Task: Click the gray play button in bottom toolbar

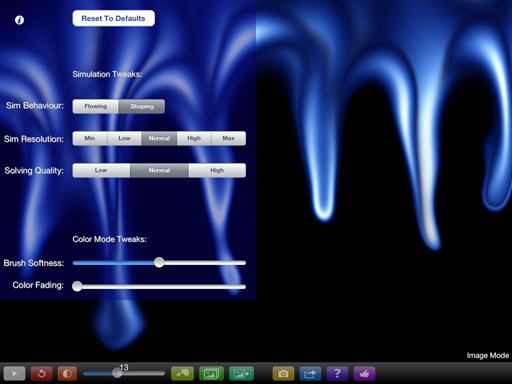Action: point(14,373)
